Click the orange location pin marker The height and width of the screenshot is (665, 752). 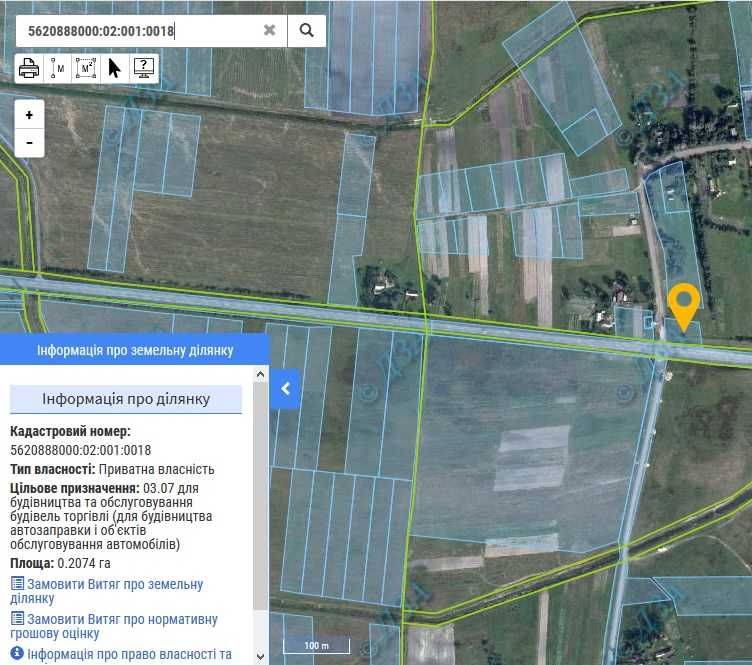[684, 307]
